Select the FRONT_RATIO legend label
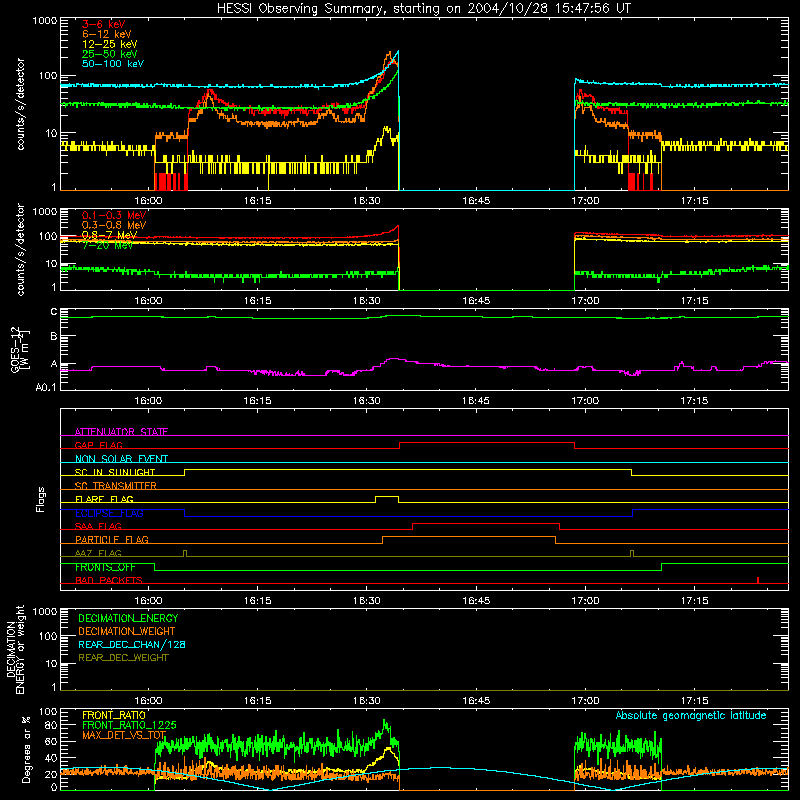 pos(114,715)
